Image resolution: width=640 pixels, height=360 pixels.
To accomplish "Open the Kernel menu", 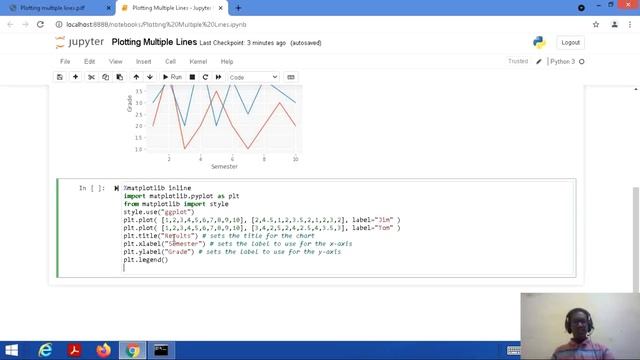I will 198,62.
